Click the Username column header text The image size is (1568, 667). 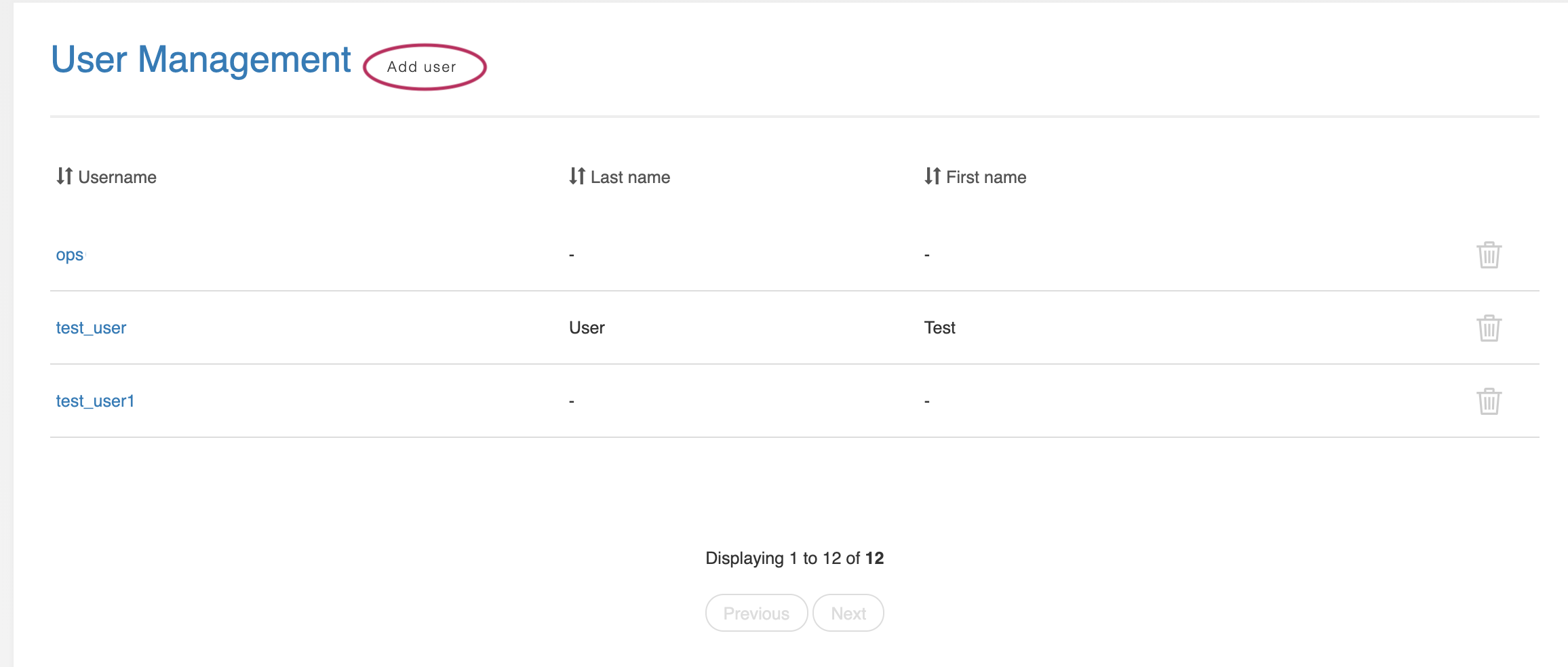click(117, 178)
